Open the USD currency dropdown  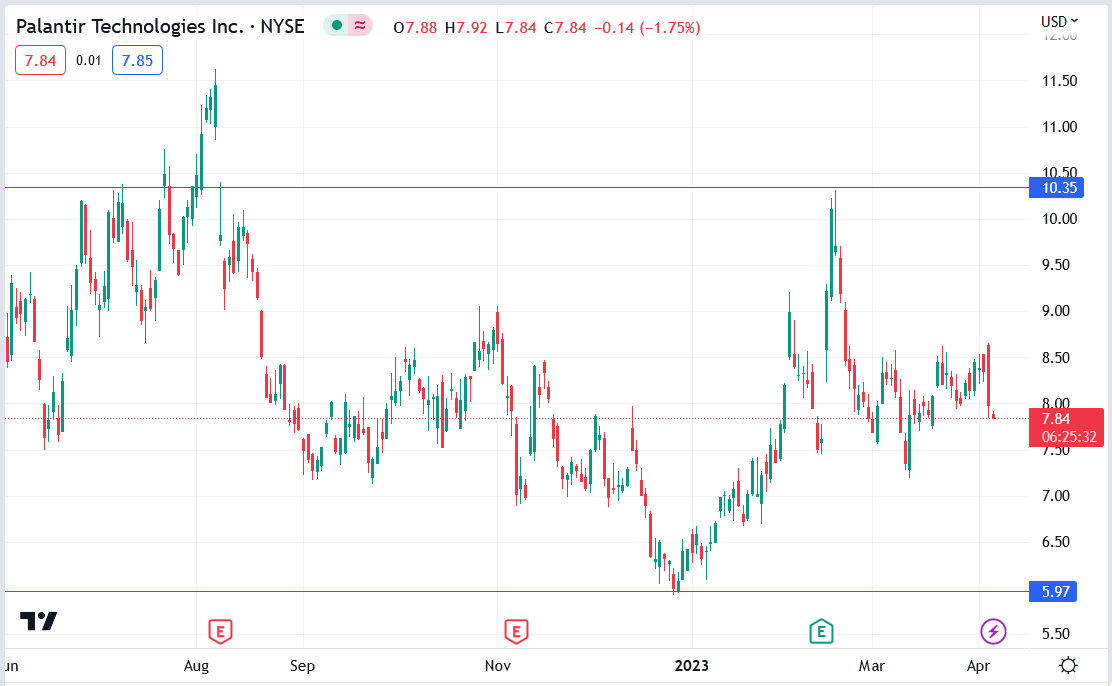pos(1060,21)
